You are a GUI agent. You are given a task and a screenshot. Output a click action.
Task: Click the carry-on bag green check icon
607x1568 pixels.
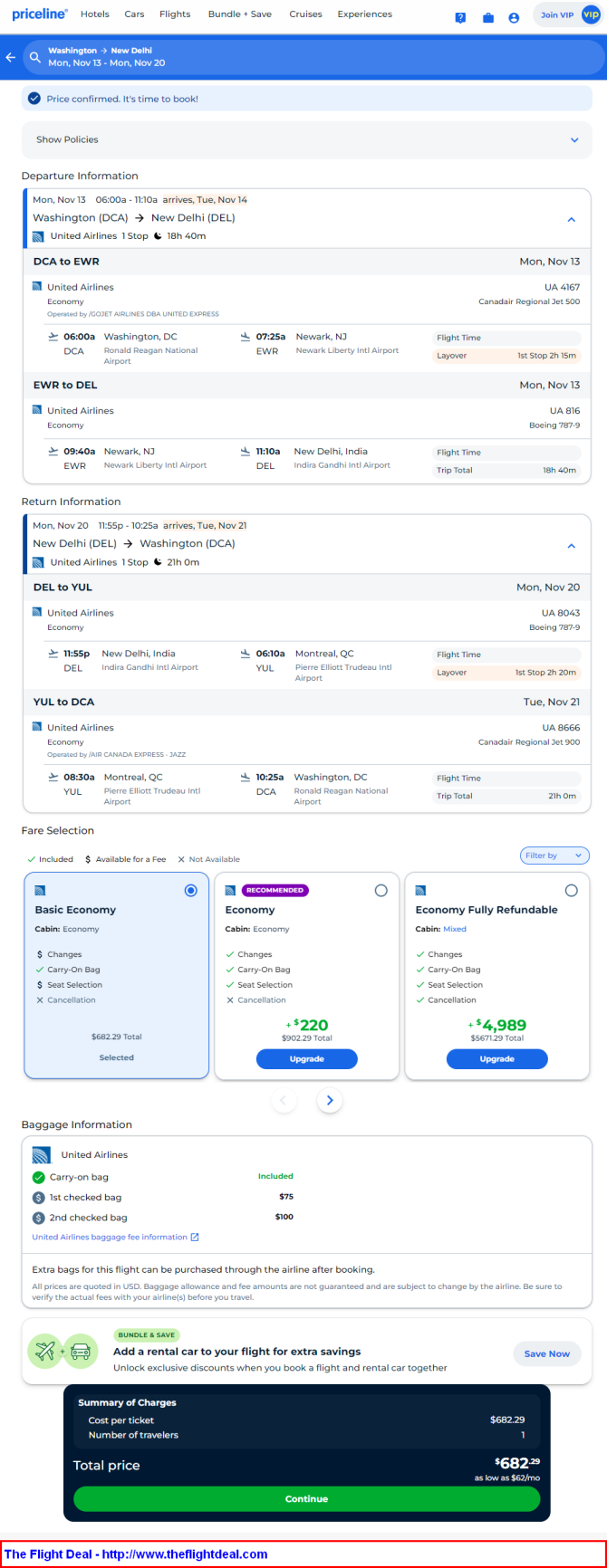point(38,1177)
